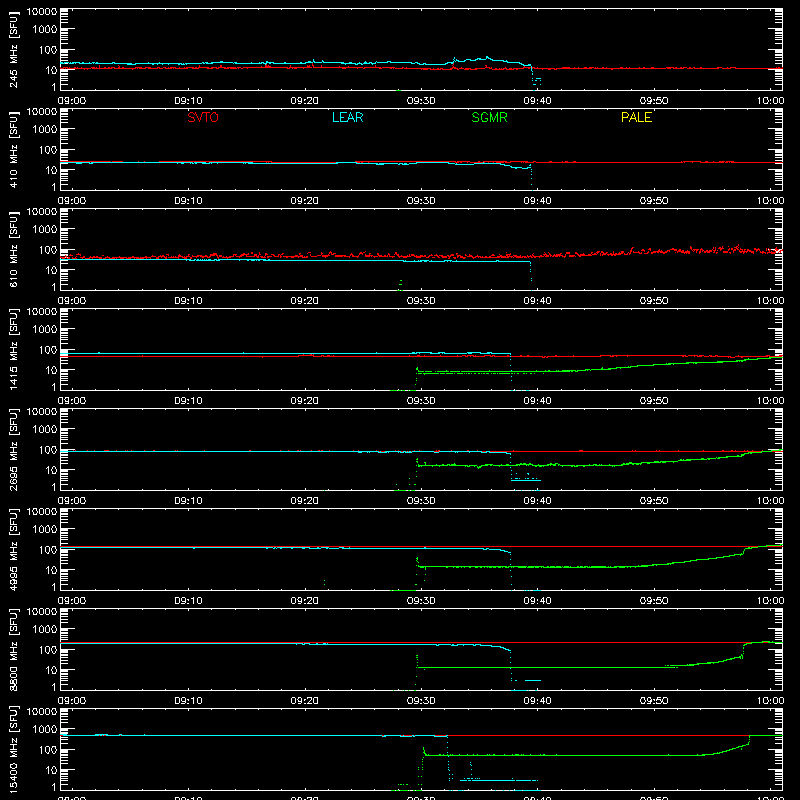Screen dimensions: 800x800
Task: Click the 09:20 tick under the 4995 MHz plot
Action: point(305,601)
